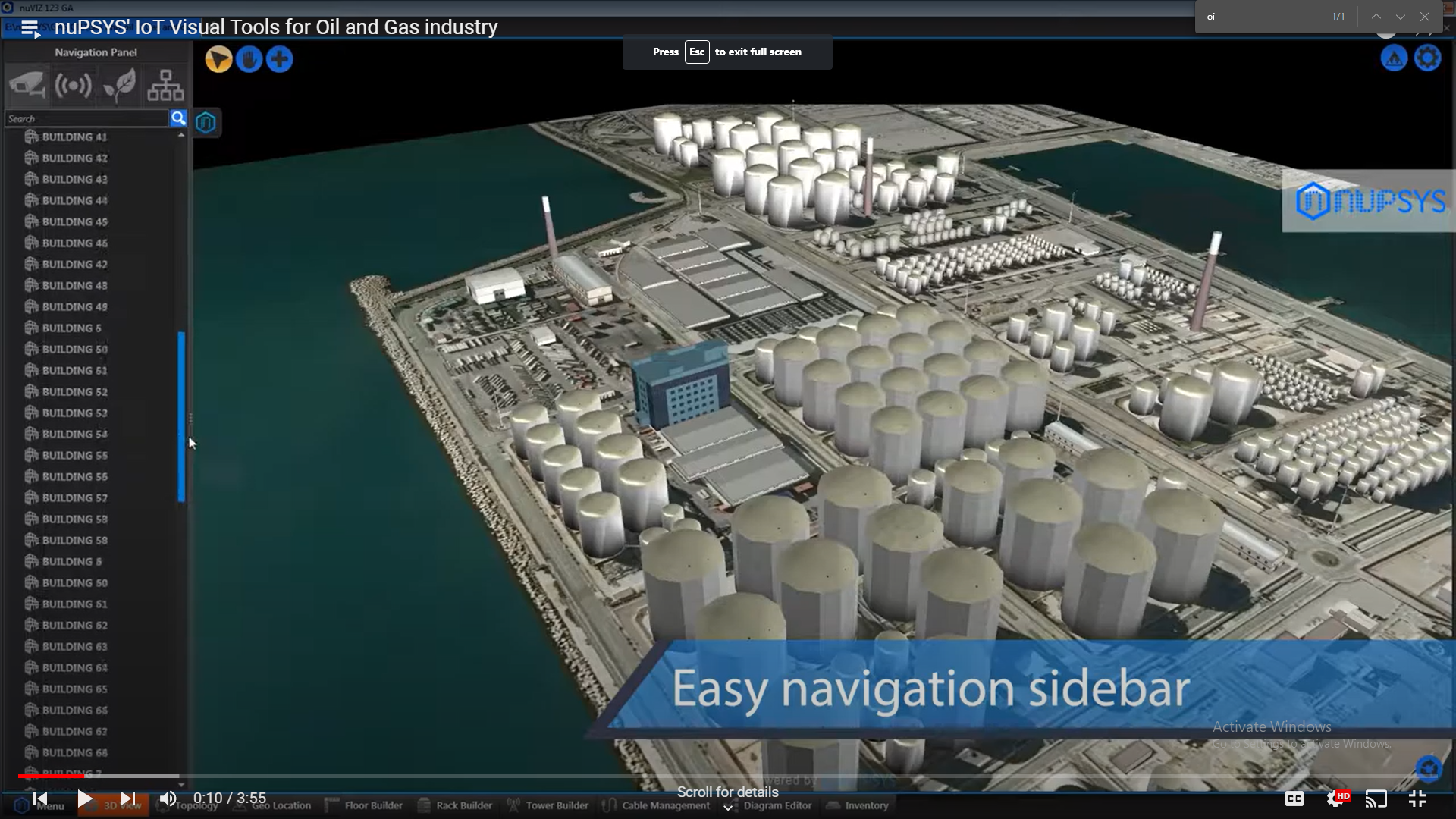
Task: Open the network hierarchy category icon
Action: tap(165, 85)
